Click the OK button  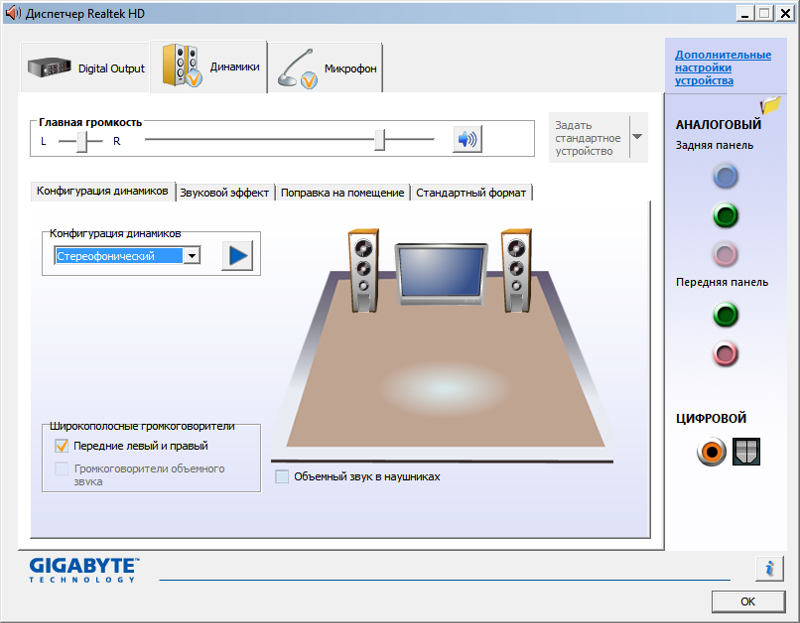748,602
